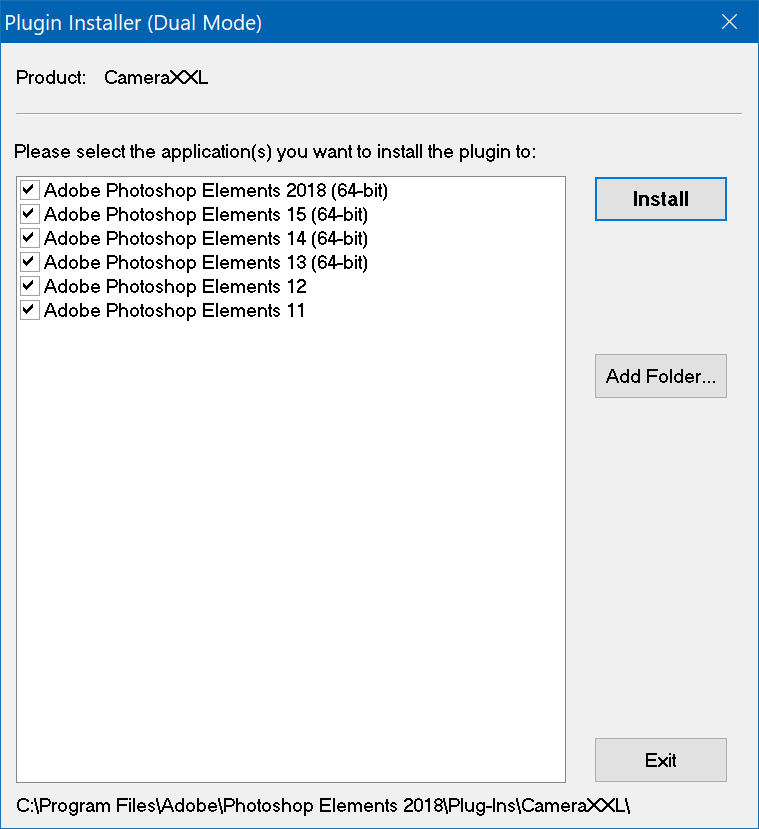Disable the Photoshop Elements 14 (64-bit) checkbox
The image size is (759, 829).
tap(29, 238)
